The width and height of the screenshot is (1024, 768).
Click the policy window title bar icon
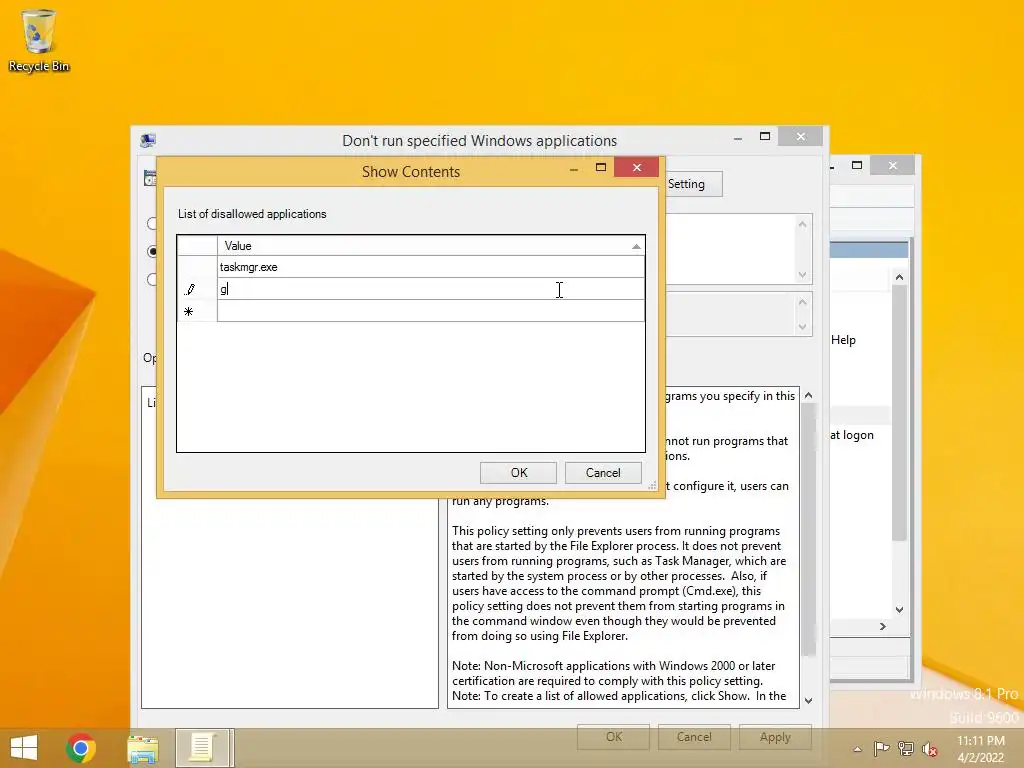[148, 140]
